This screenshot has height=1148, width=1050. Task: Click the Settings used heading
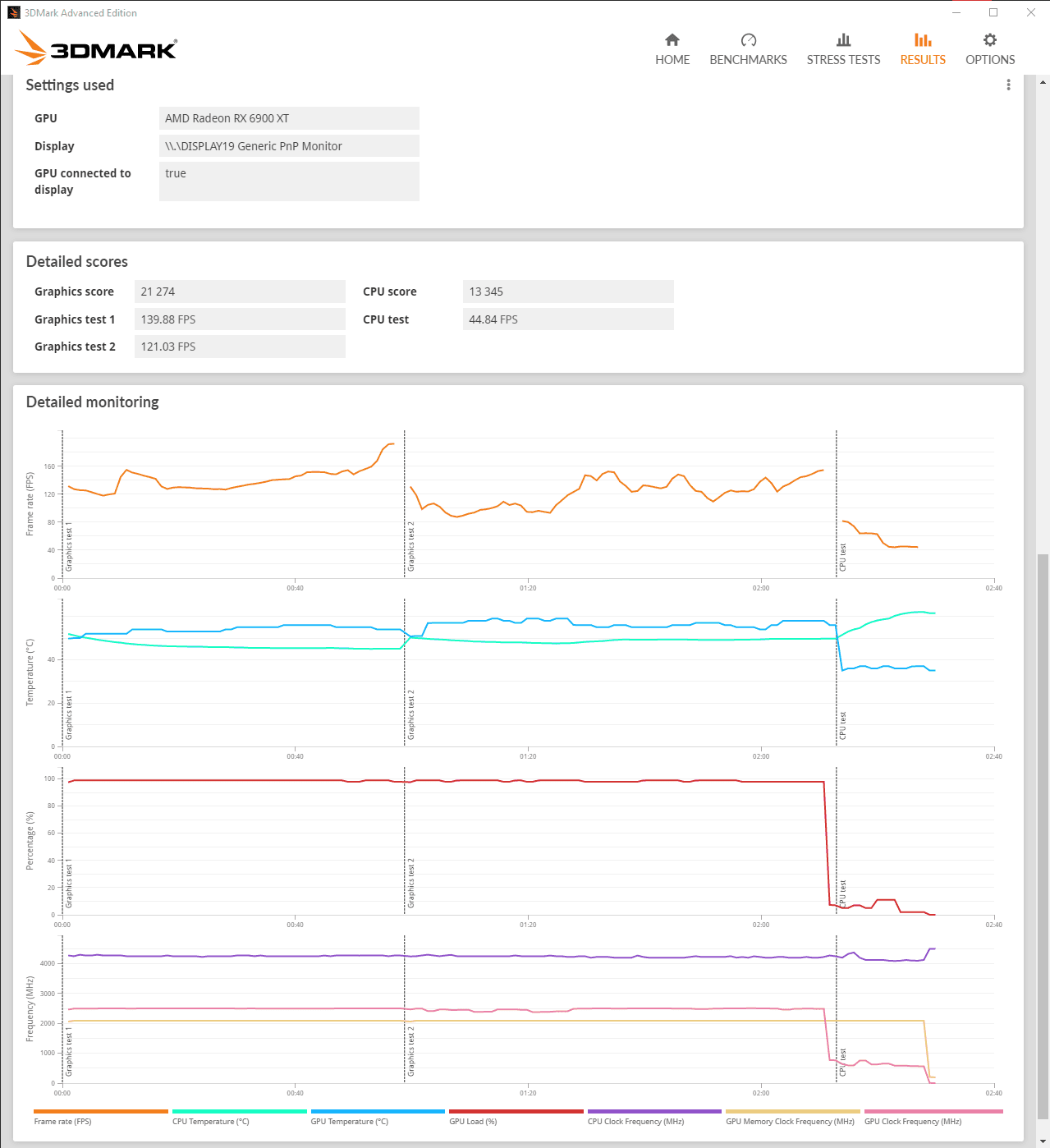[x=70, y=85]
